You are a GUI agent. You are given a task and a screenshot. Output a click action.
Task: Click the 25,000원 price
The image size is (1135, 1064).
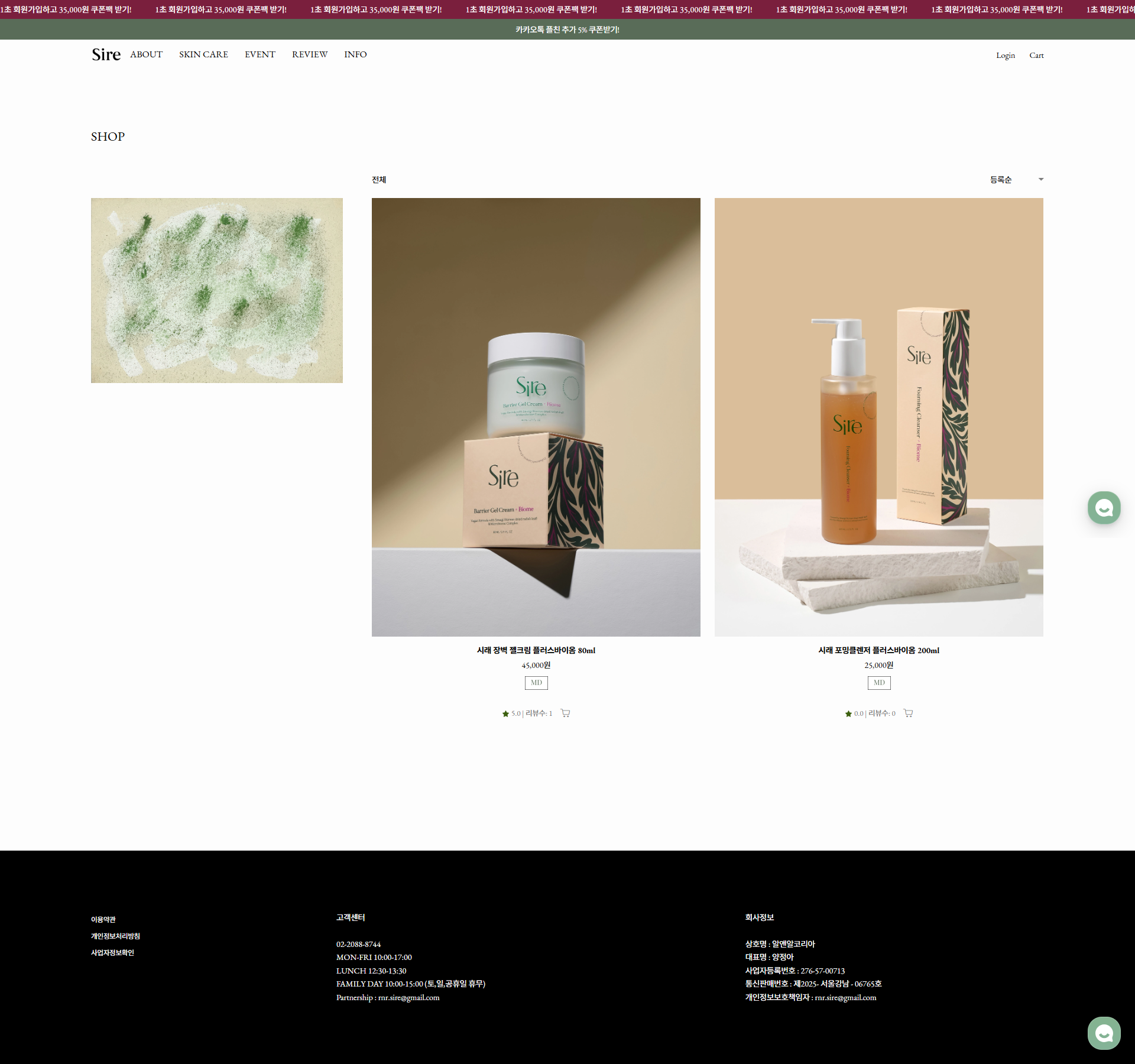879,666
